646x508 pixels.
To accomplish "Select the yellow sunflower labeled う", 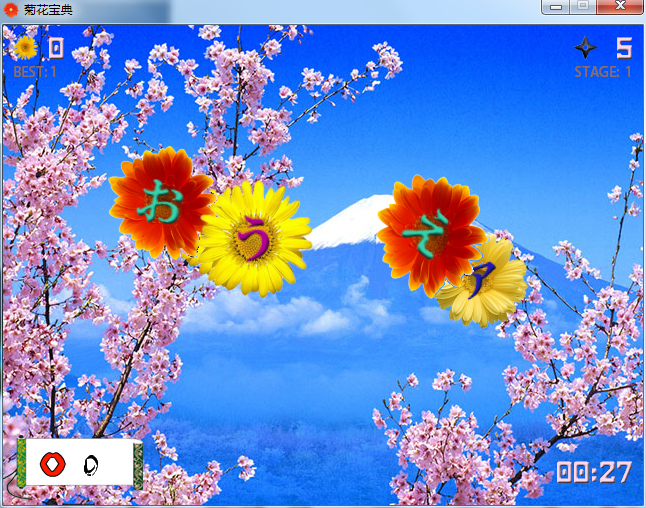I will (x=253, y=239).
